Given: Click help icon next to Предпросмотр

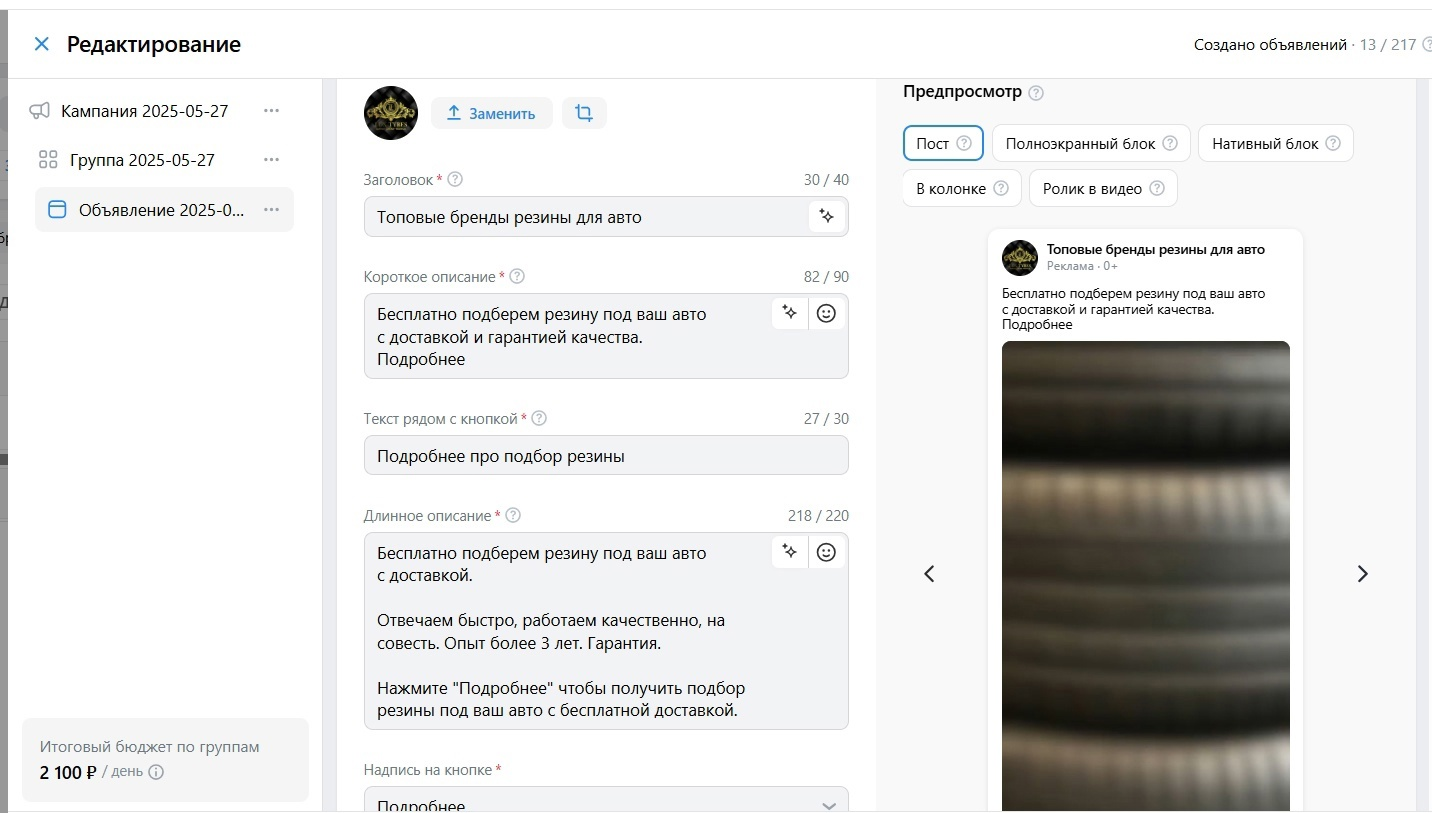Looking at the screenshot, I should (x=1036, y=93).
